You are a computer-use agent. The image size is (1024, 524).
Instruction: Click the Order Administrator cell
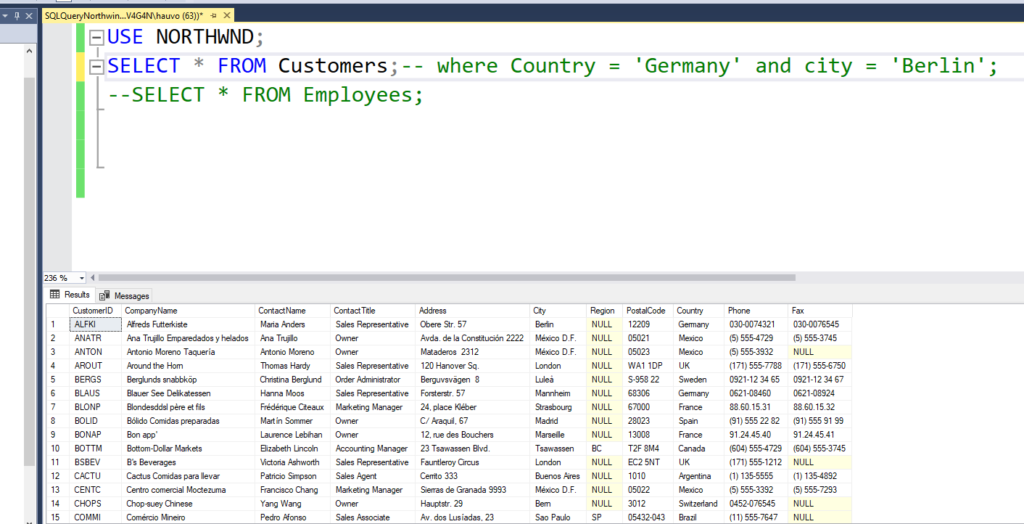[373, 379]
